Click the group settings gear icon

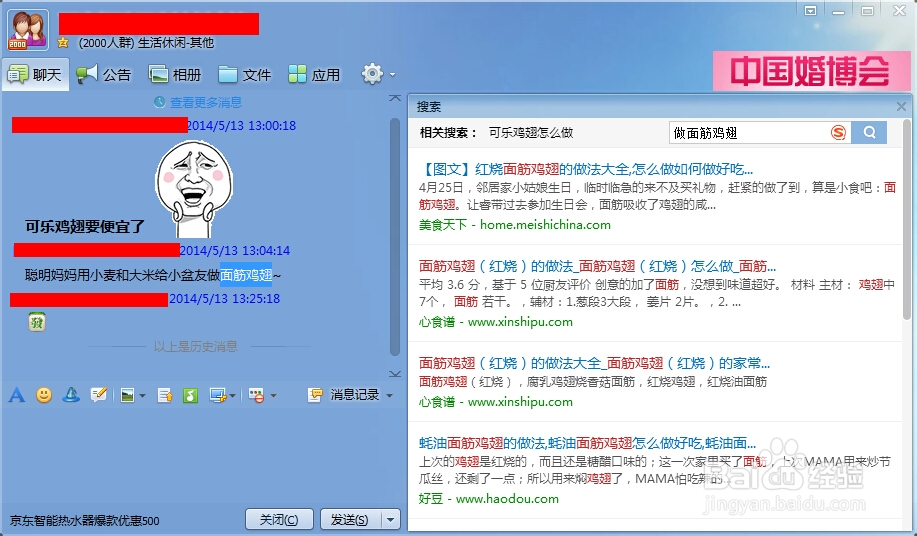(372, 74)
